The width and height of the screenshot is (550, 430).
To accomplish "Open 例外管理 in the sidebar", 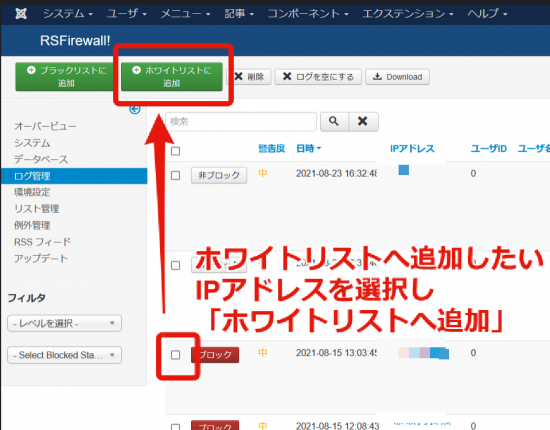I will (32, 225).
